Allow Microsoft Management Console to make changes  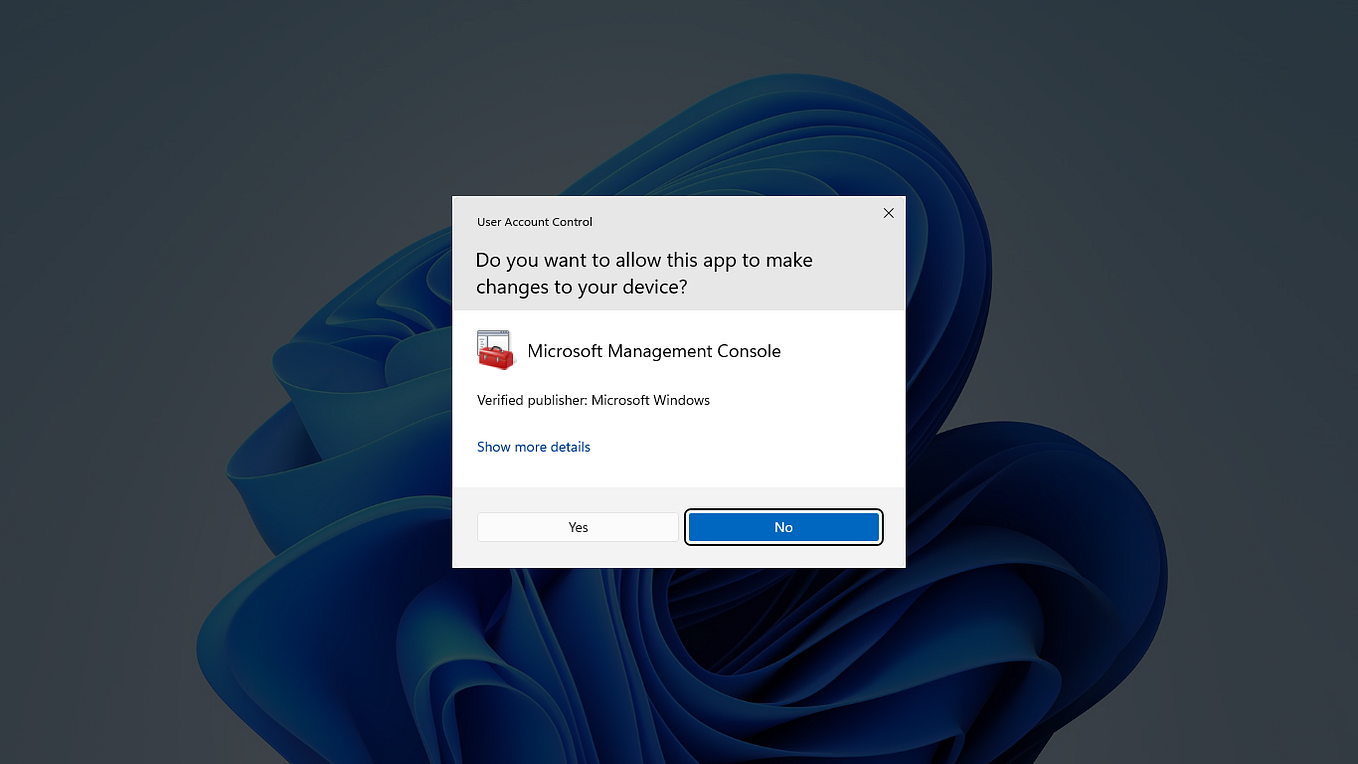[578, 526]
